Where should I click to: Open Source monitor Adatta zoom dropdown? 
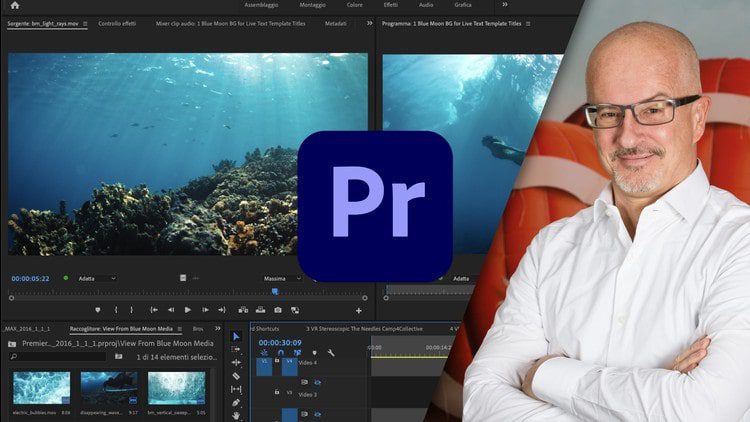(x=97, y=278)
